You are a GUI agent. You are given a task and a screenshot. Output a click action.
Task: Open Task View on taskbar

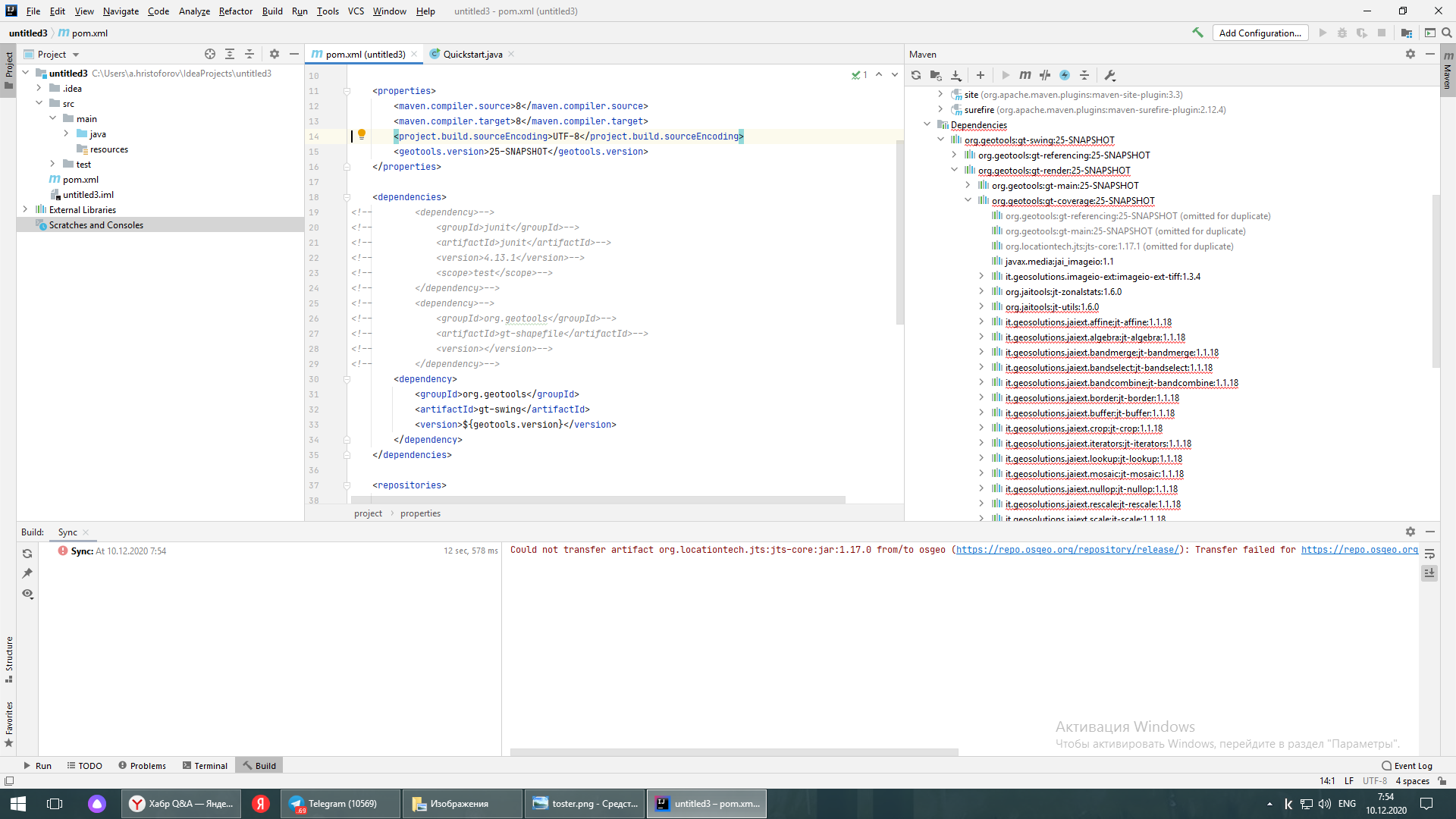click(x=55, y=804)
